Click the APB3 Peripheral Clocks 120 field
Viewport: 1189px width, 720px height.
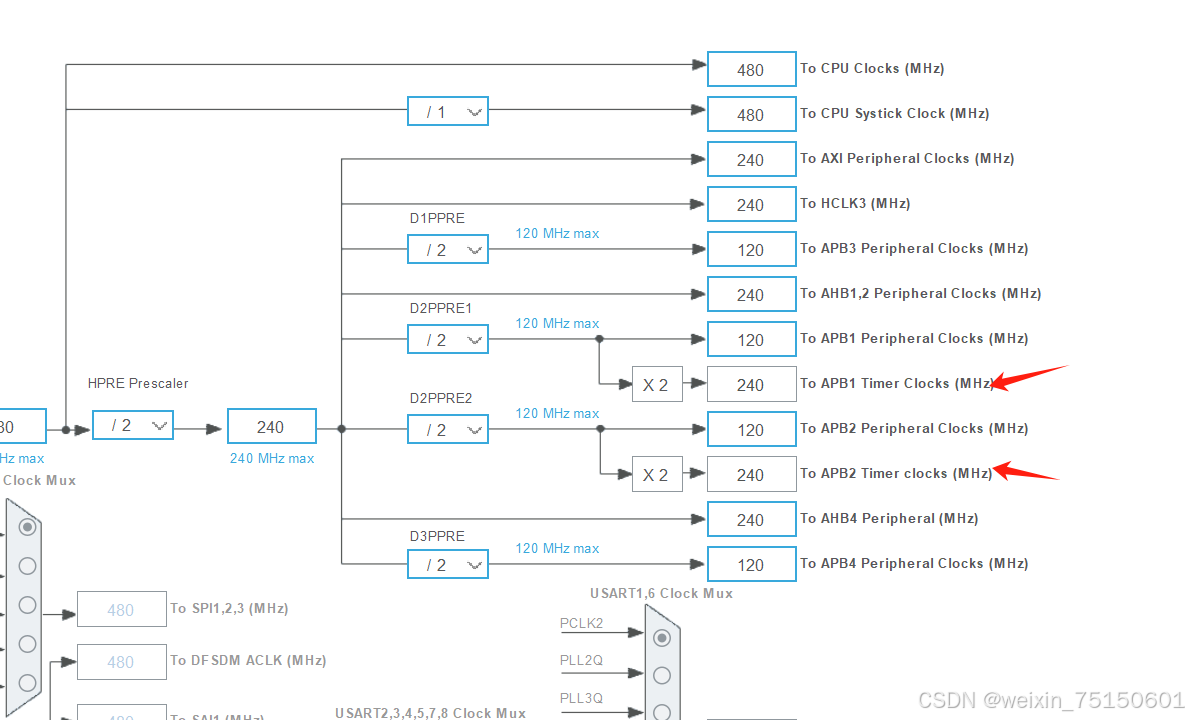click(751, 249)
